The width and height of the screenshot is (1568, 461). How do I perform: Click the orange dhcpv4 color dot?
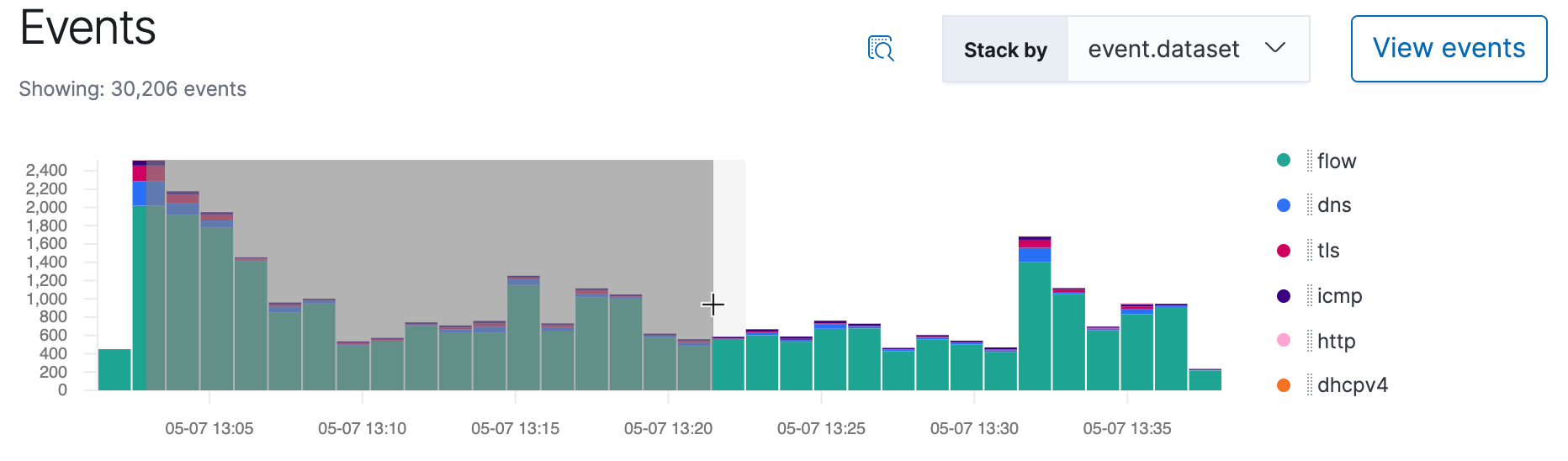coord(1284,385)
